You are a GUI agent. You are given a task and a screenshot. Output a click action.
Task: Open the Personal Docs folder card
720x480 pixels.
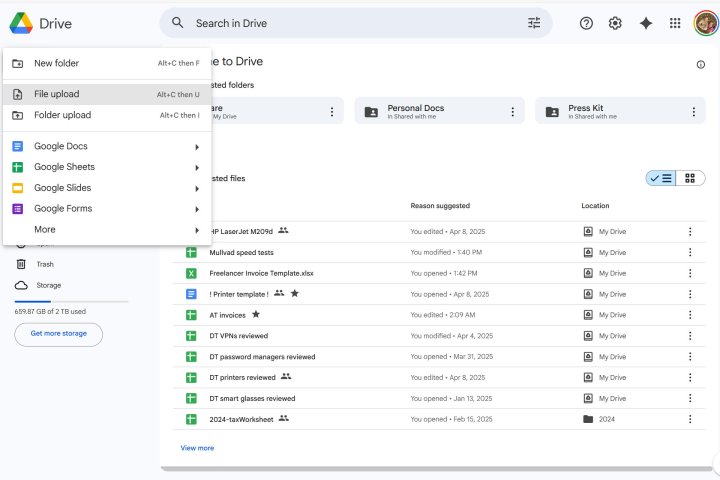click(439, 111)
